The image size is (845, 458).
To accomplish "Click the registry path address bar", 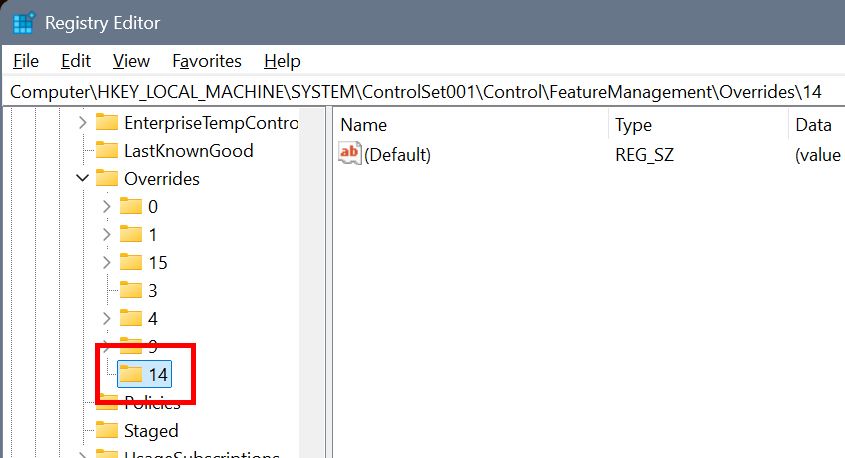I will point(422,92).
